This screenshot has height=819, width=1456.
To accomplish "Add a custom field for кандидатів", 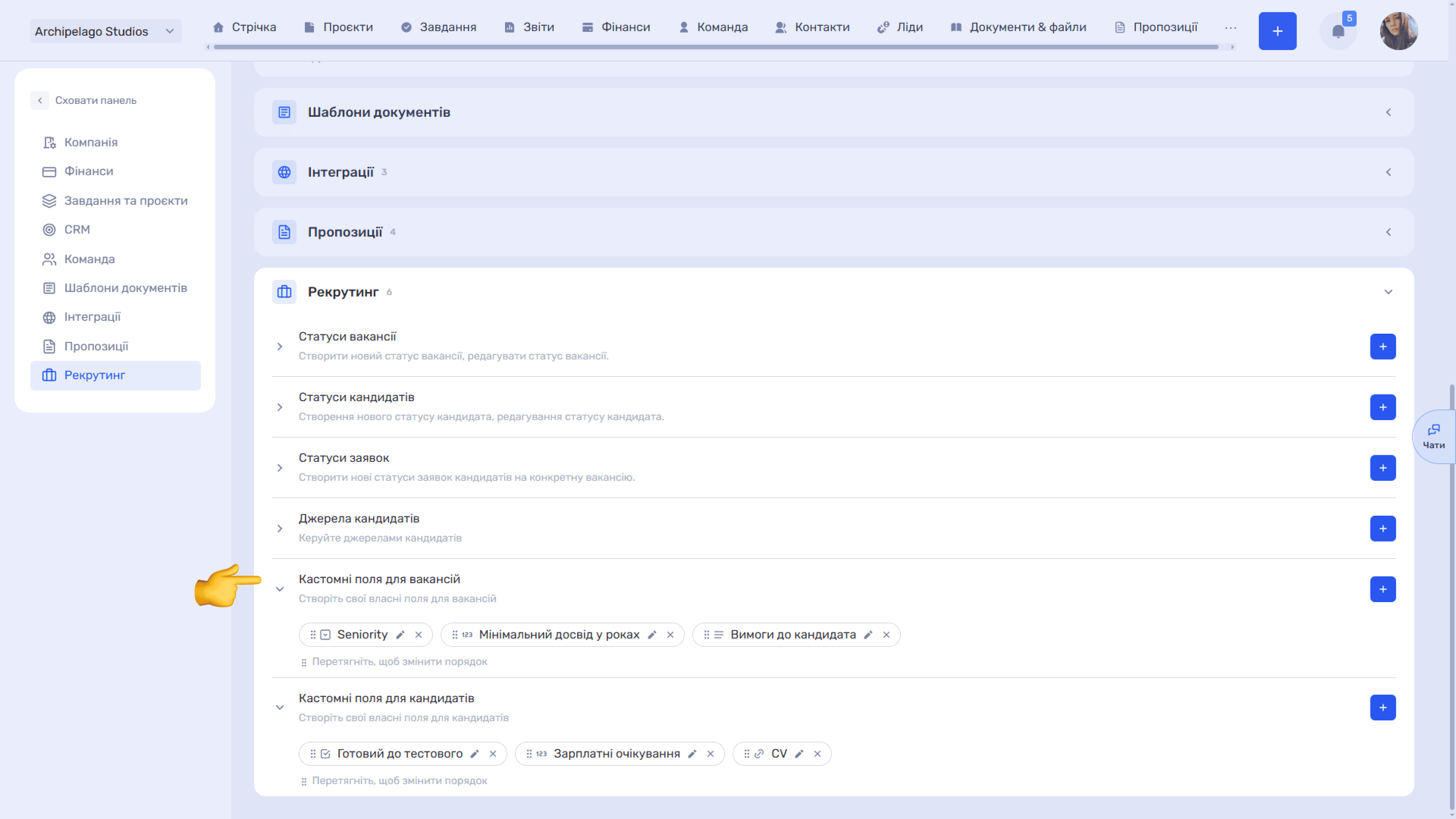I will tap(1382, 708).
